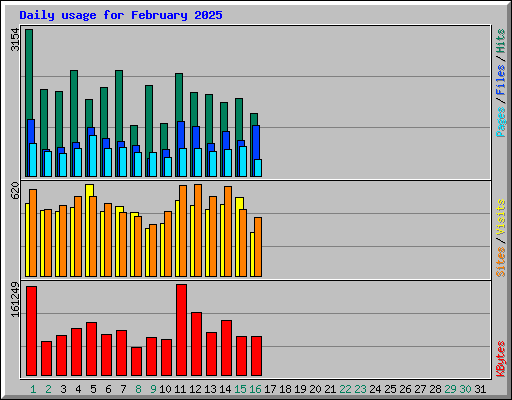Click the 'Daily usage for February 2025' title
Screen dimensions: 512x400
tap(121, 15)
